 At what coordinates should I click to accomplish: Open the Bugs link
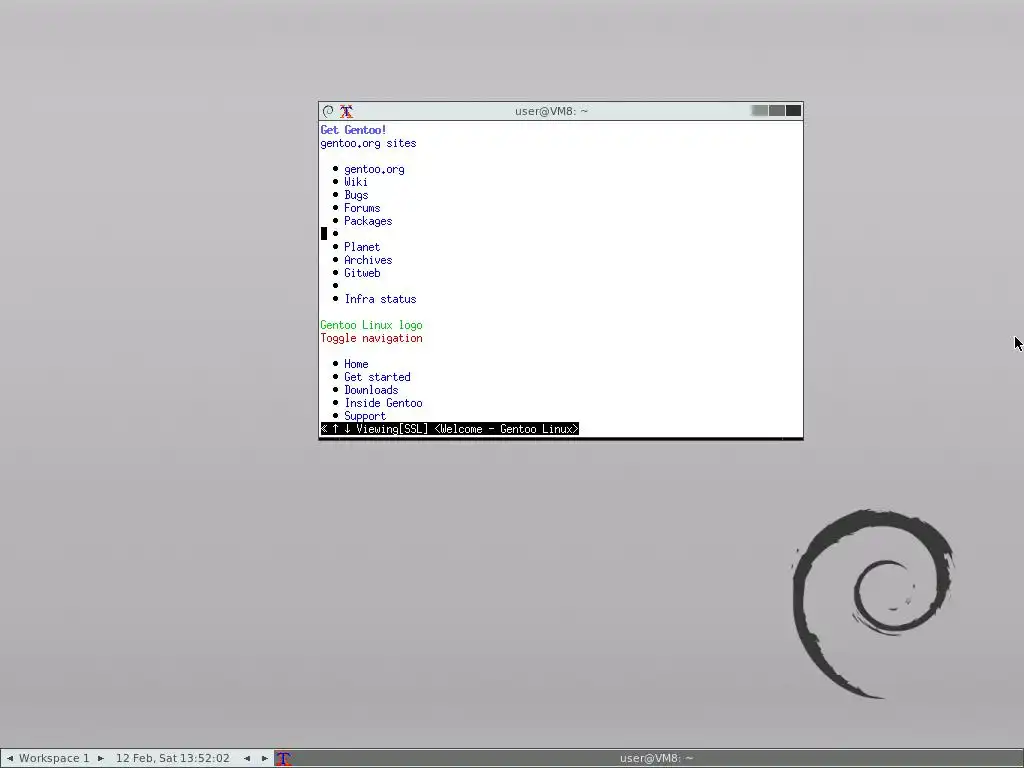[356, 195]
